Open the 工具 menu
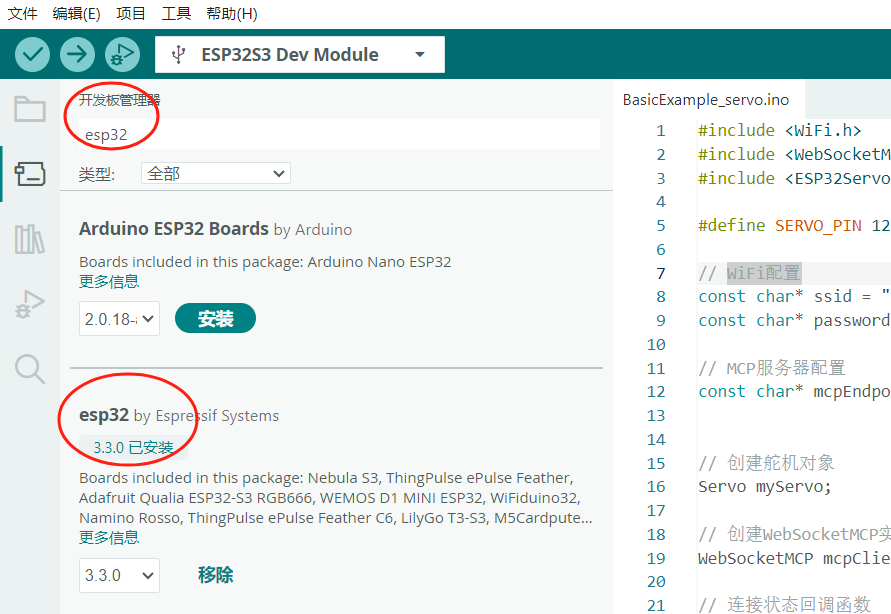This screenshot has width=891, height=614. point(176,14)
